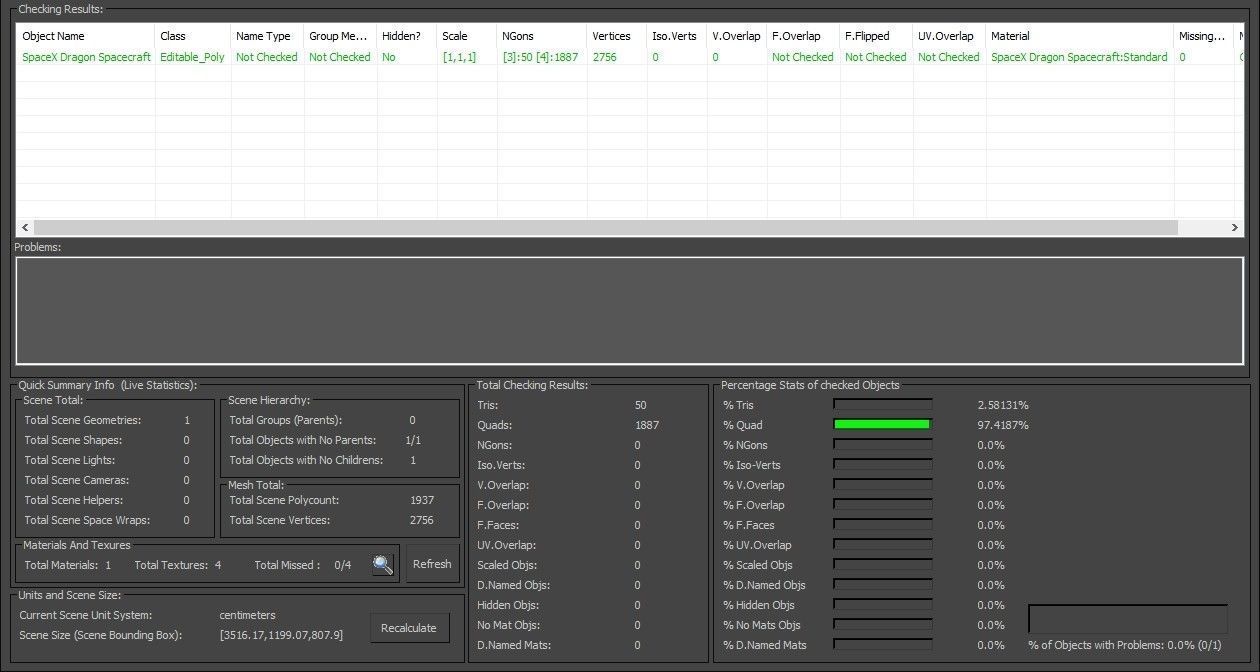Click the Hidden Objs: results label
The width and height of the screenshot is (1260, 672).
tap(510, 605)
